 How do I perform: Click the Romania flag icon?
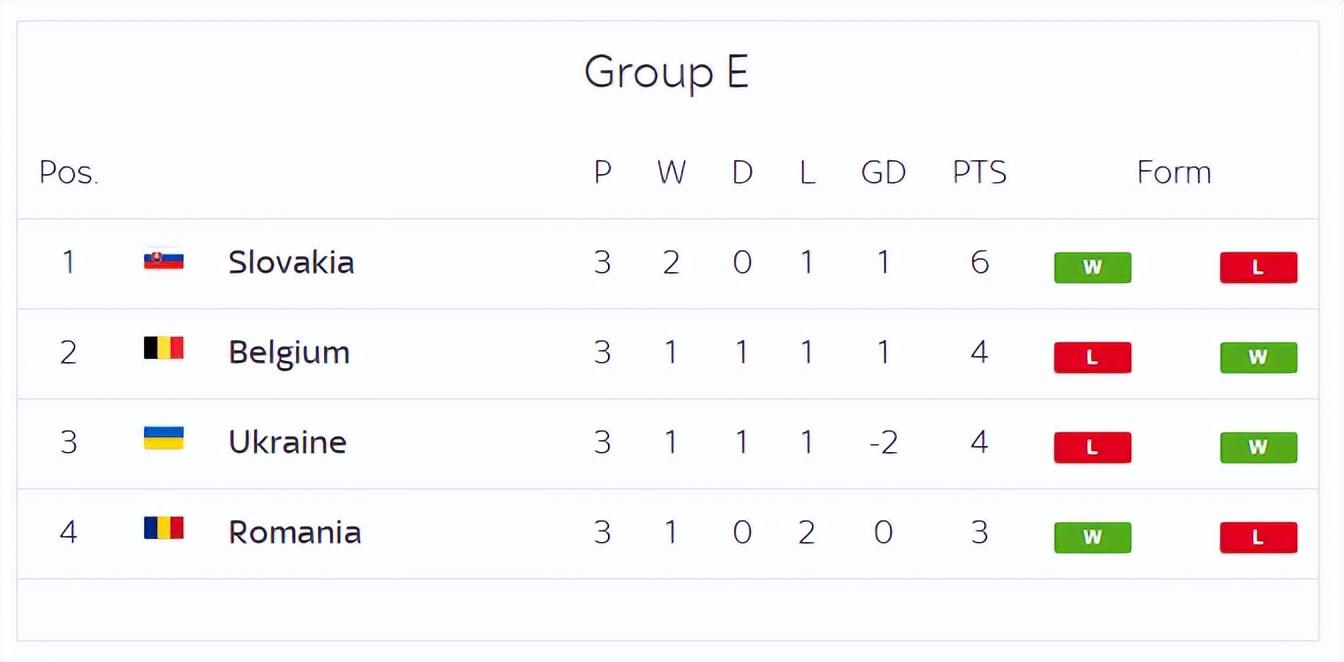(x=163, y=527)
